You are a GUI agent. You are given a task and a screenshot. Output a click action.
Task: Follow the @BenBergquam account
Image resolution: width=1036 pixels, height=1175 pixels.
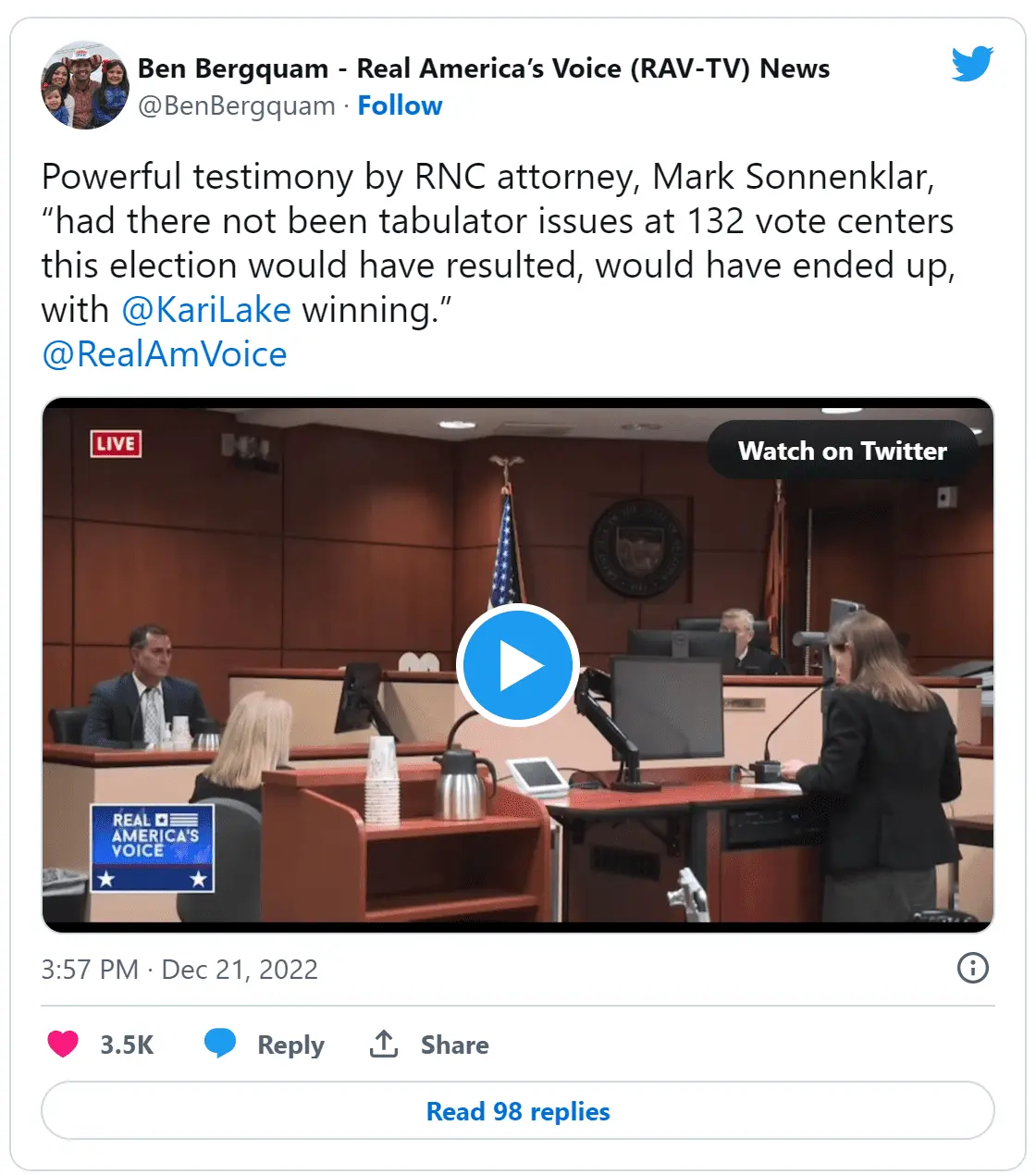coord(400,105)
